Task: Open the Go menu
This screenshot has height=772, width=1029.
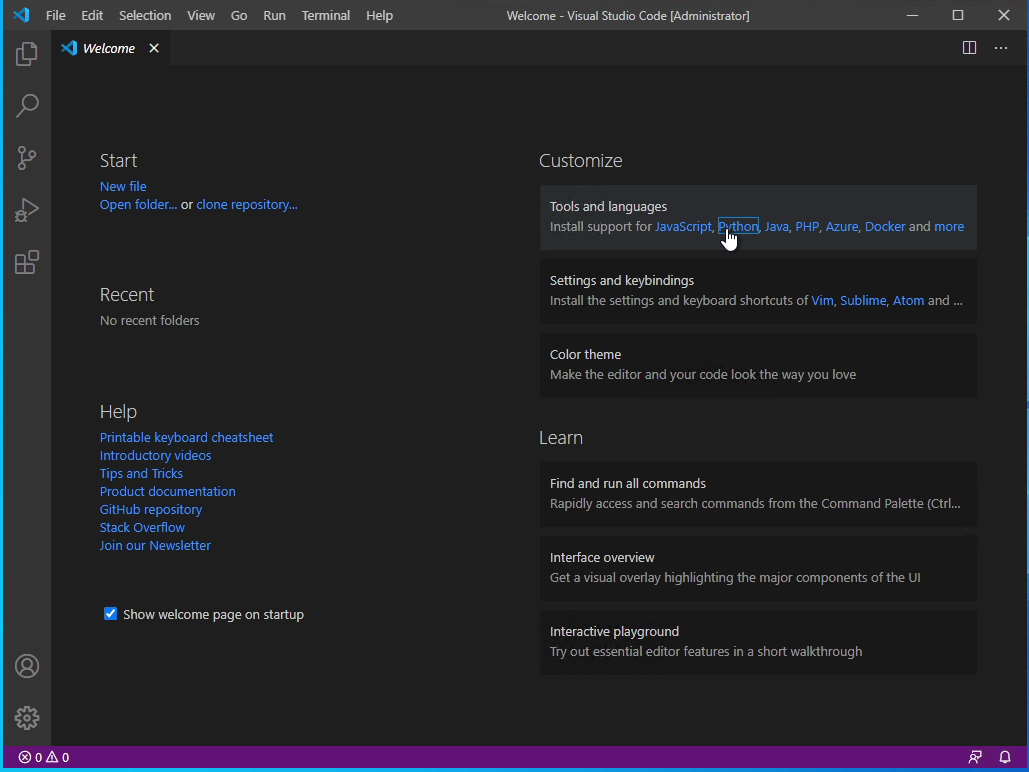Action: pos(239,15)
